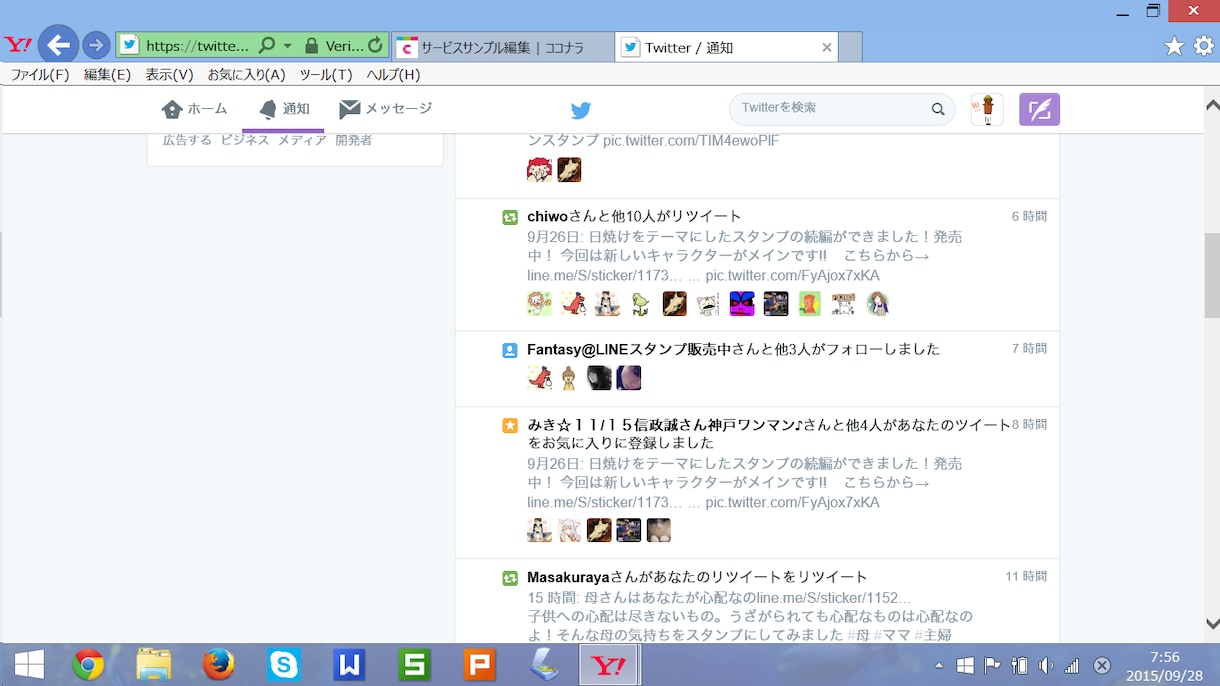Go back with the browser back arrow
Viewport: 1220px width, 686px height.
point(58,45)
